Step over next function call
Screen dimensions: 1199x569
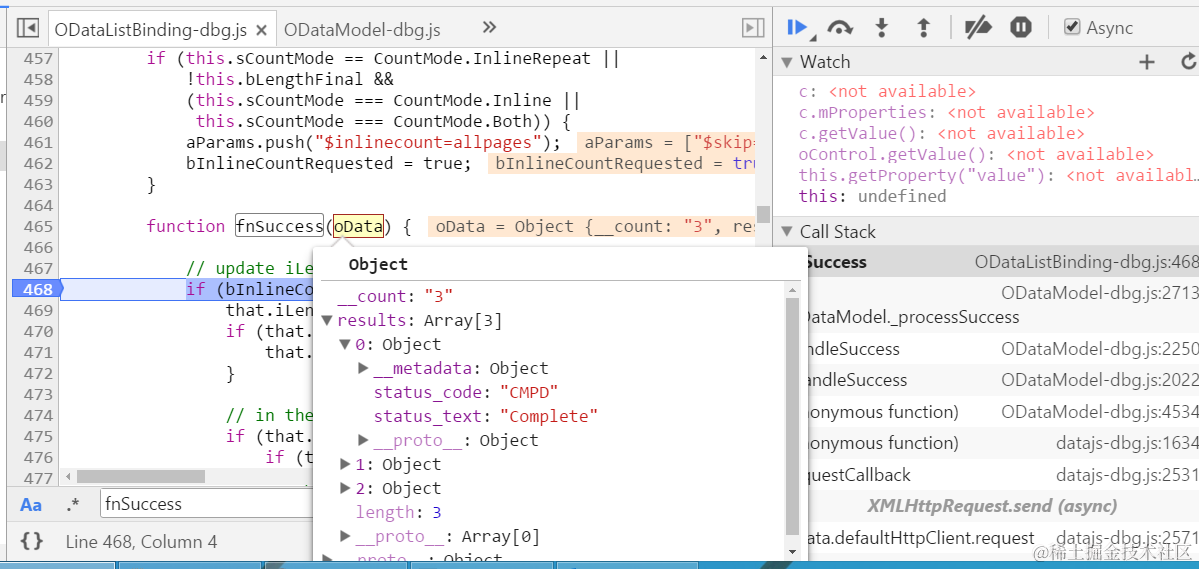pos(840,28)
